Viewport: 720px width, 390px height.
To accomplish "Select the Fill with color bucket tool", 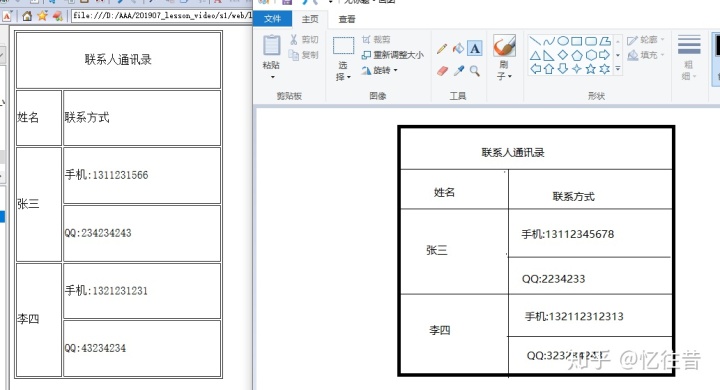I will point(458,48).
